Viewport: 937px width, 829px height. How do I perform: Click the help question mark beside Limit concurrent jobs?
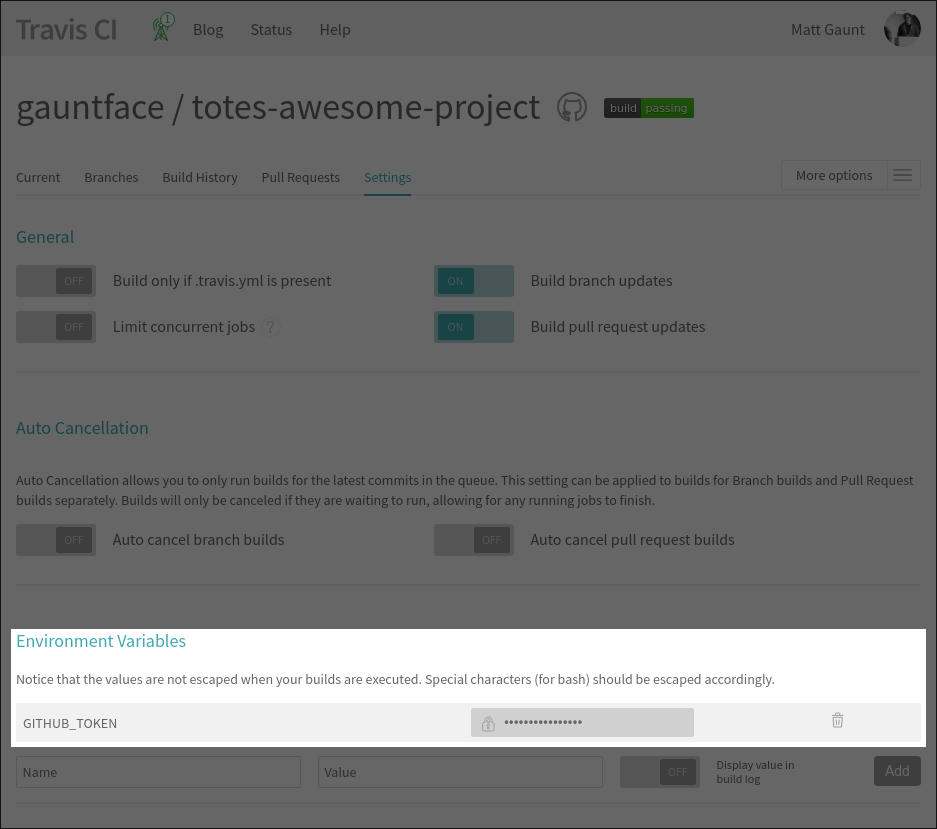[x=271, y=327]
